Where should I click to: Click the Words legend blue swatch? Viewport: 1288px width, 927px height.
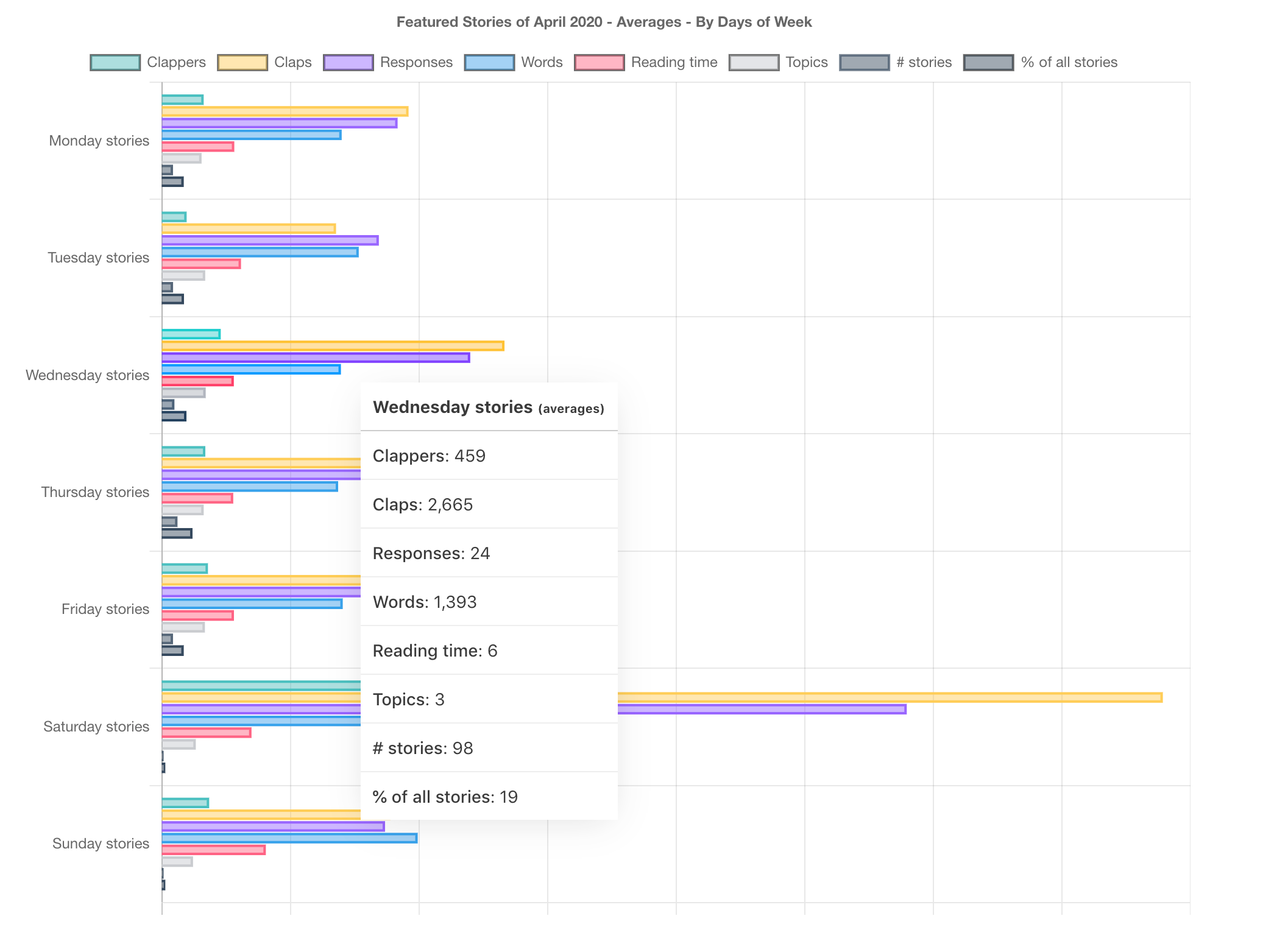click(x=489, y=63)
